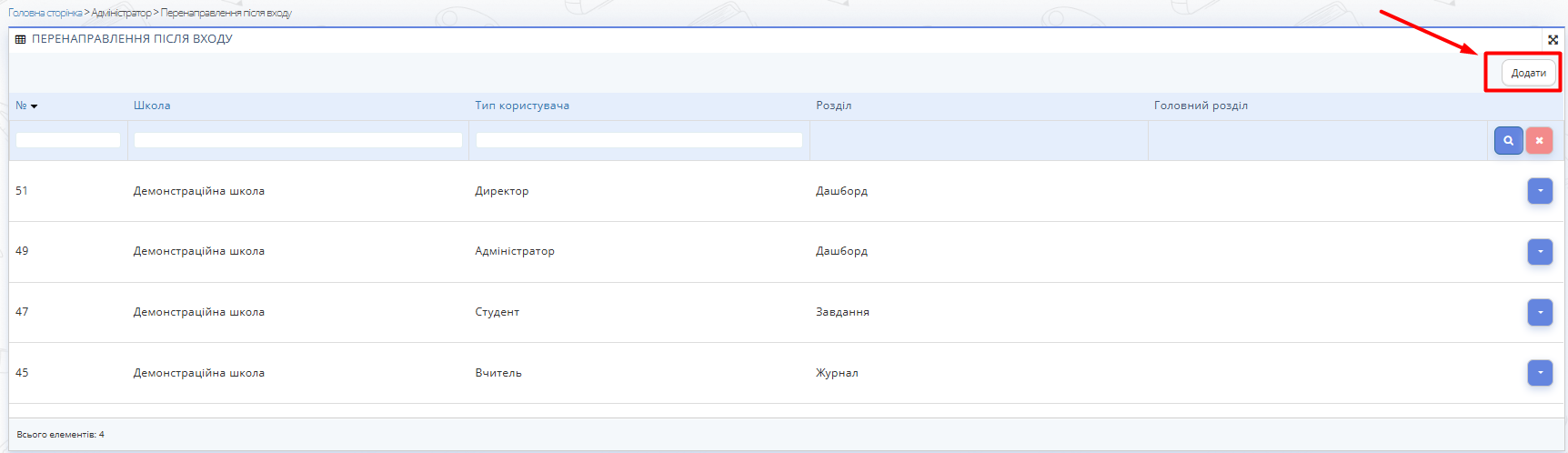
Task: Click the Головний розділ column header
Action: (x=1201, y=106)
